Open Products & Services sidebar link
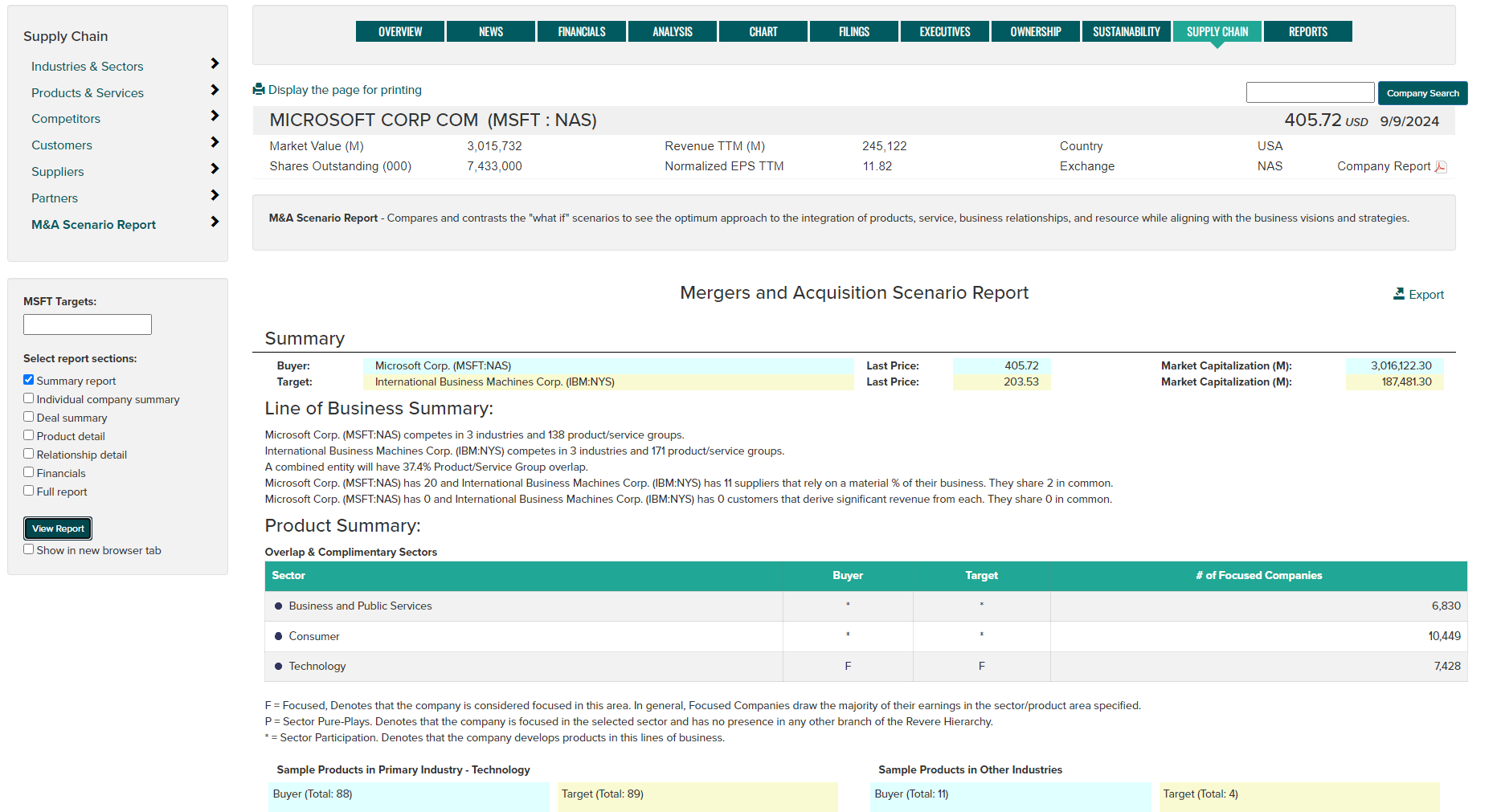 (x=88, y=93)
